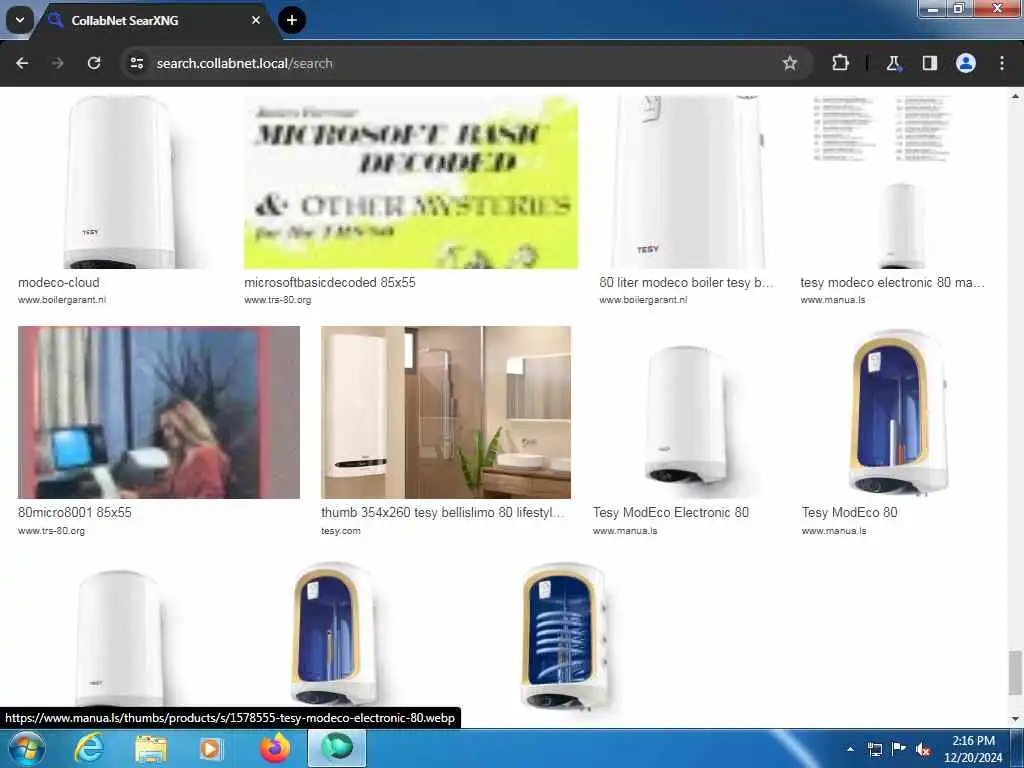Open the Extensions puzzle icon
The image size is (1024, 768).
point(840,63)
